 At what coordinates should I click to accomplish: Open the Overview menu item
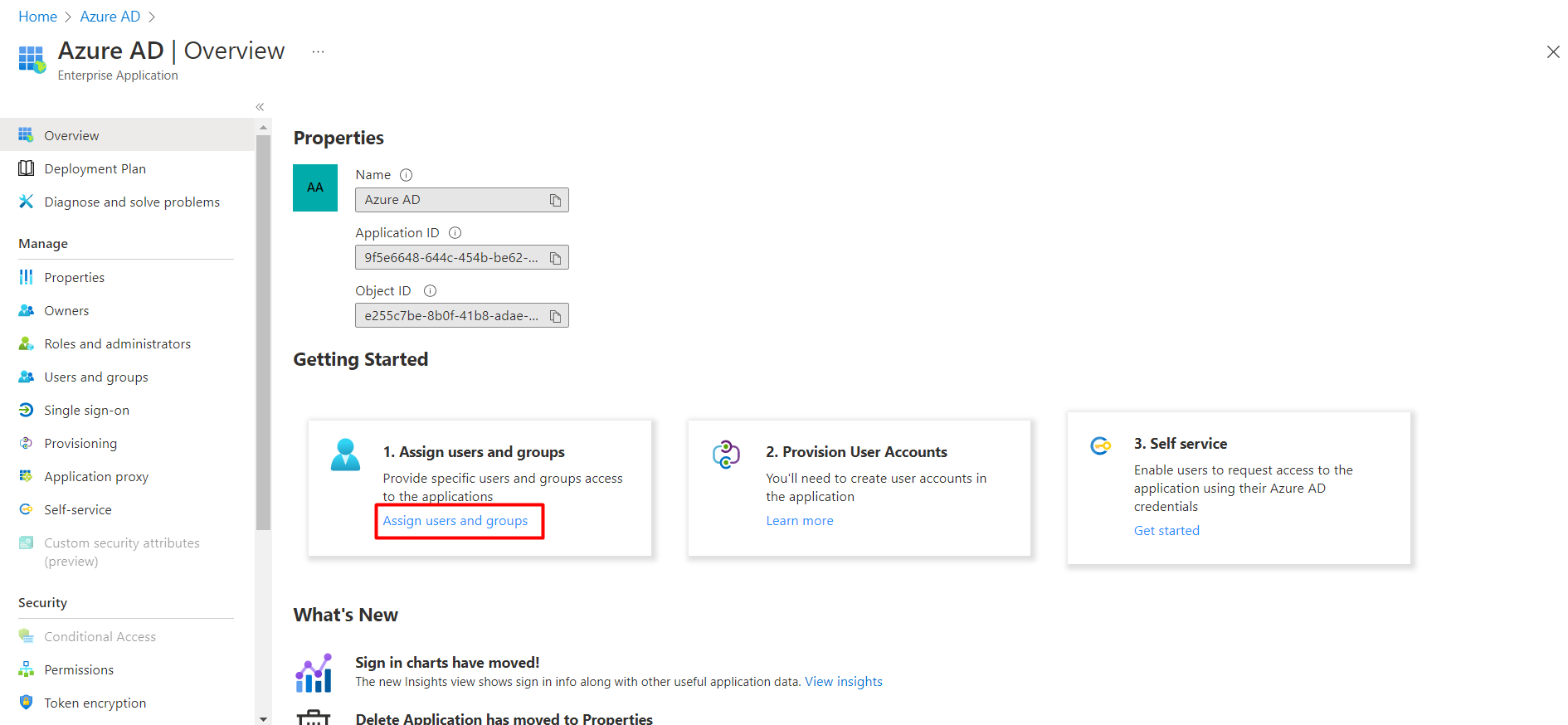[127, 135]
